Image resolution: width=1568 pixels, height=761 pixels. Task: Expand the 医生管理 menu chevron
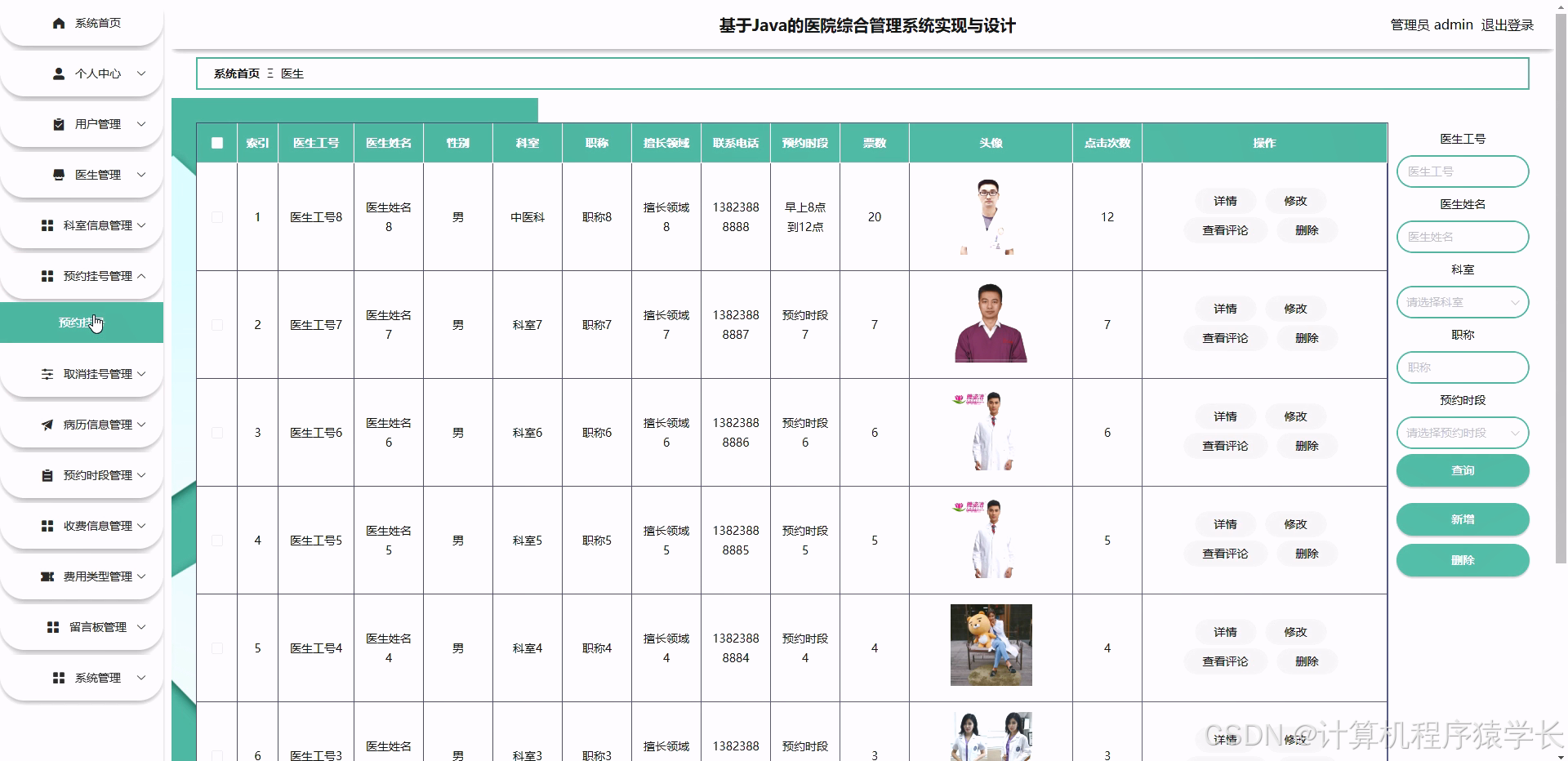(141, 175)
